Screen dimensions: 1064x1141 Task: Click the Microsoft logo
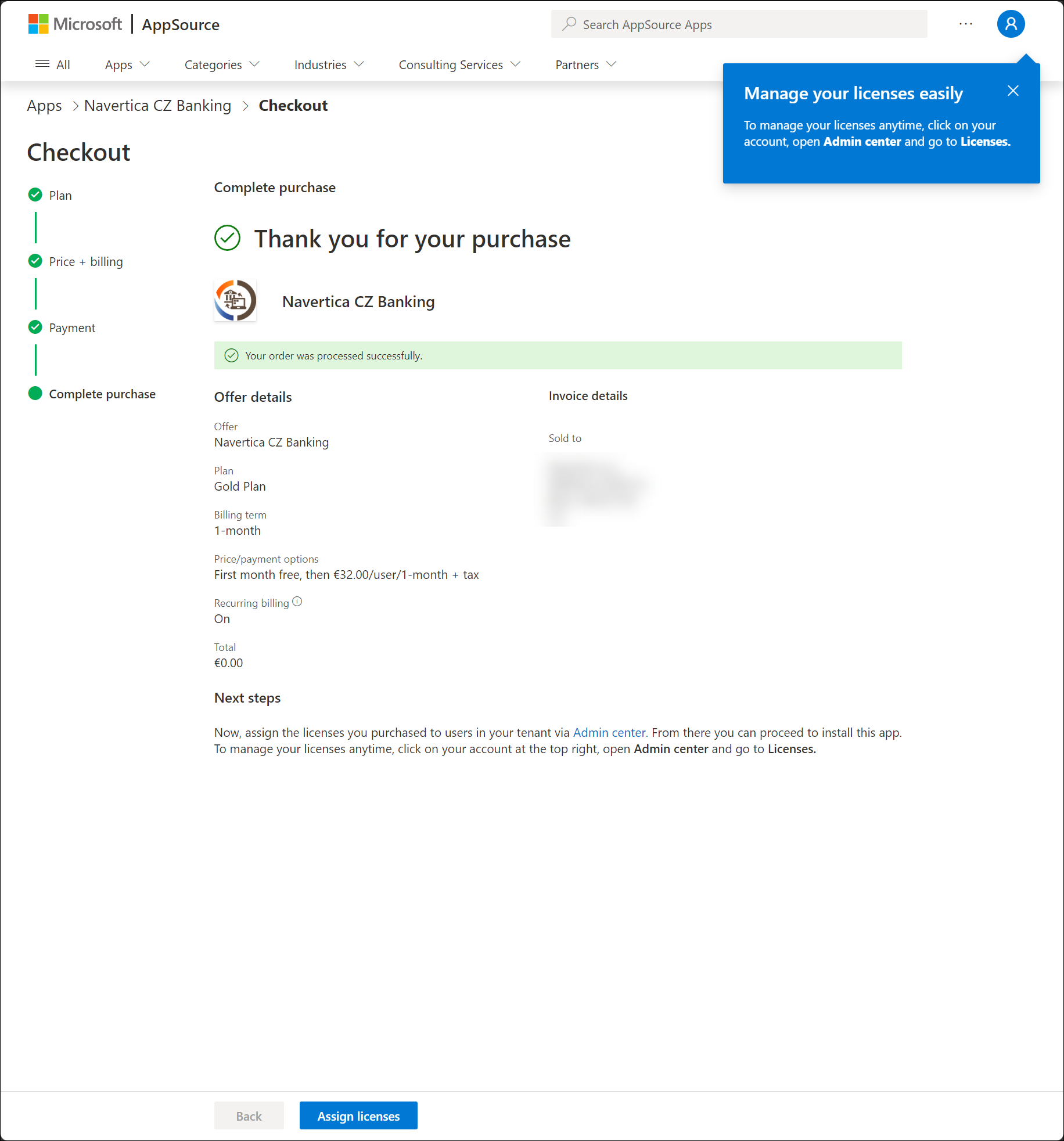point(75,24)
